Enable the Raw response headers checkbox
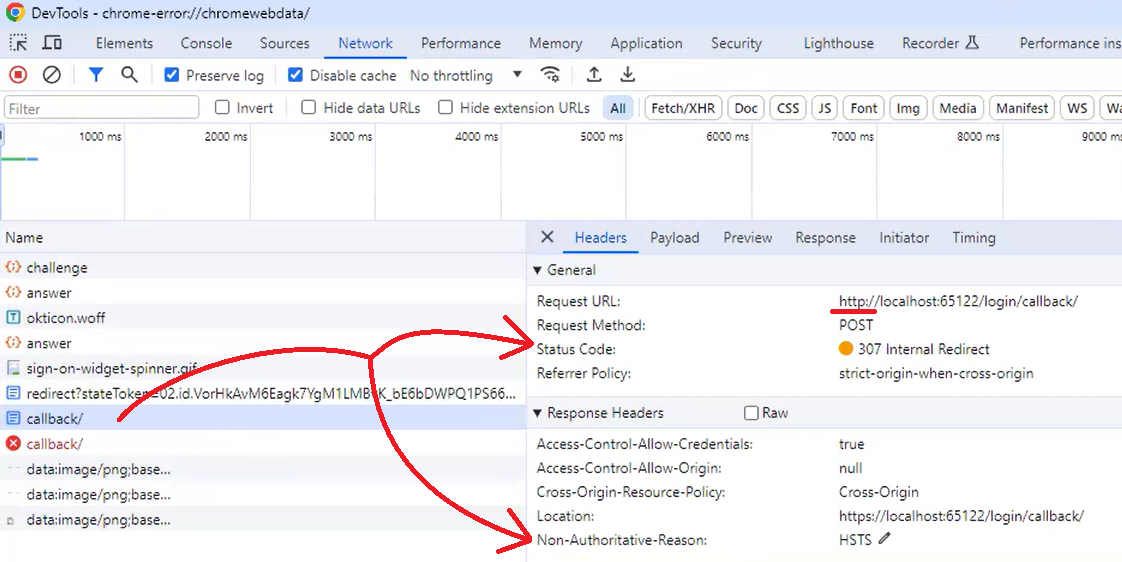The image size is (1122, 562). 751,413
